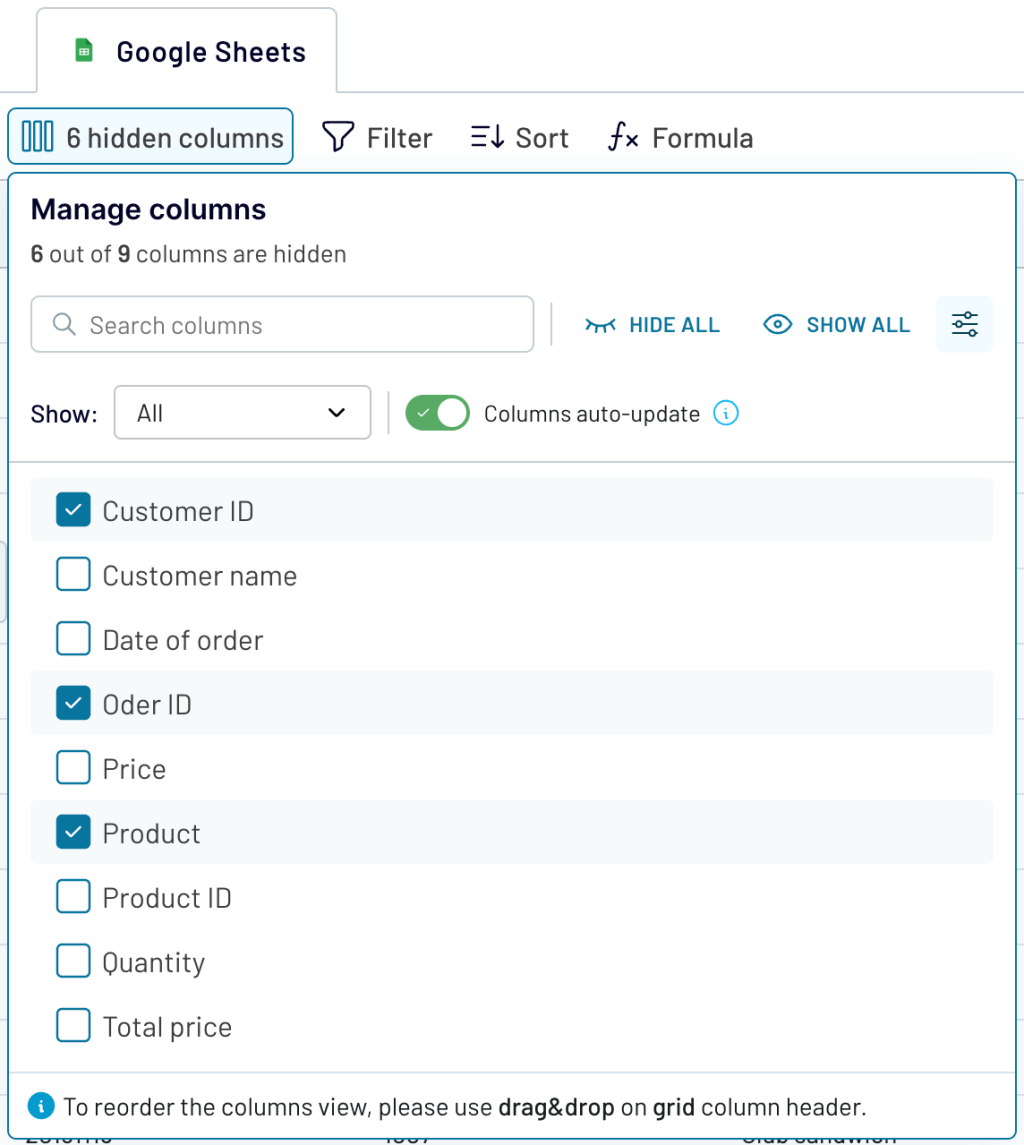Screen dimensions: 1024x1145
Task: Click the Google Sheets icon on the tab
Action: coord(83,50)
